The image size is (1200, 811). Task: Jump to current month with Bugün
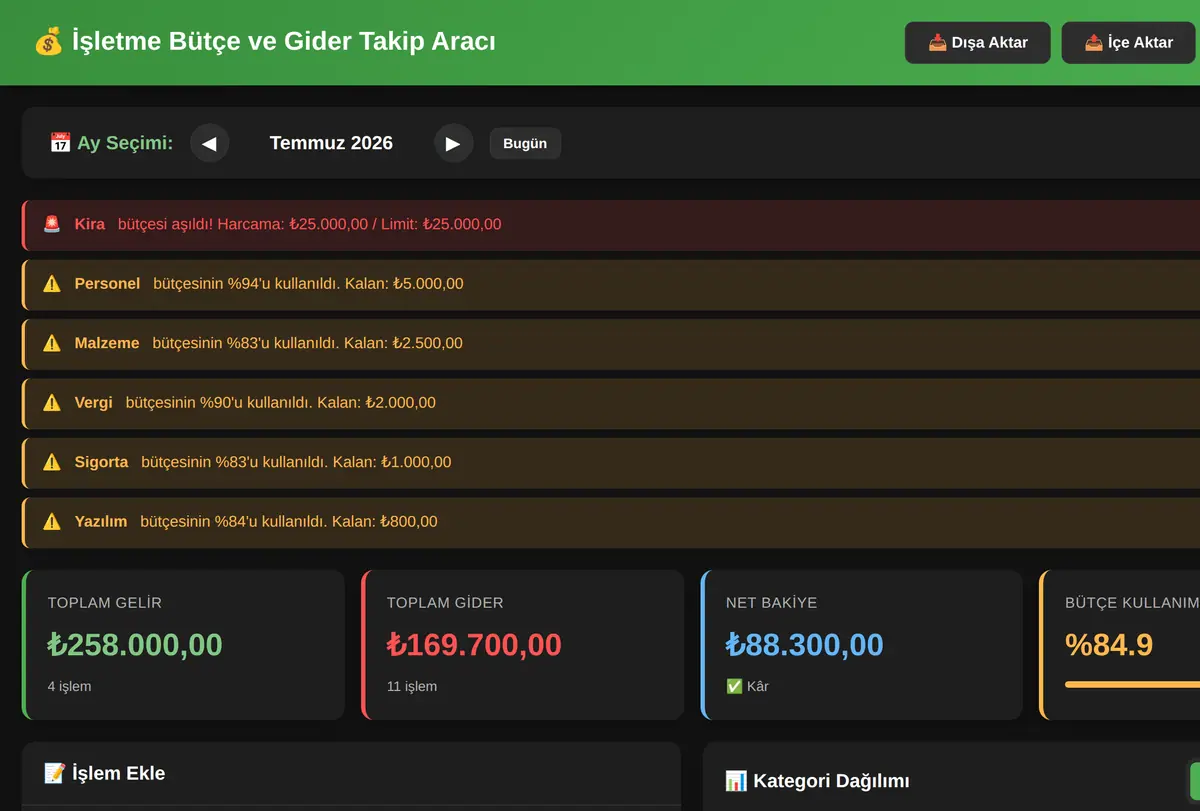pyautogui.click(x=525, y=143)
